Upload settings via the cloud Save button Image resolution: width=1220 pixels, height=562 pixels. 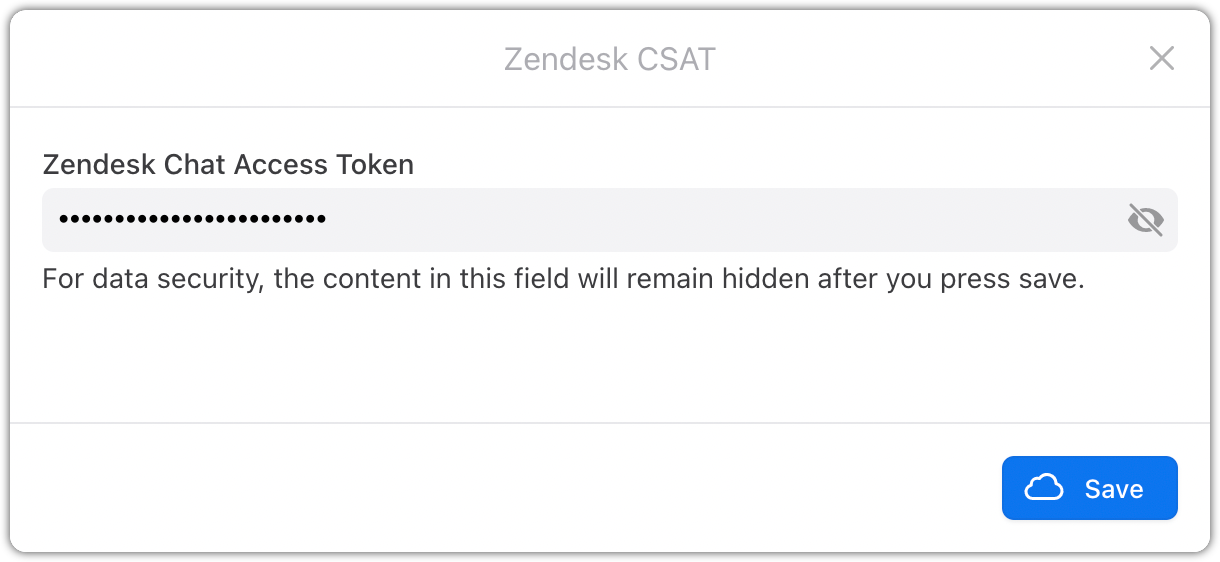pyautogui.click(x=1089, y=488)
